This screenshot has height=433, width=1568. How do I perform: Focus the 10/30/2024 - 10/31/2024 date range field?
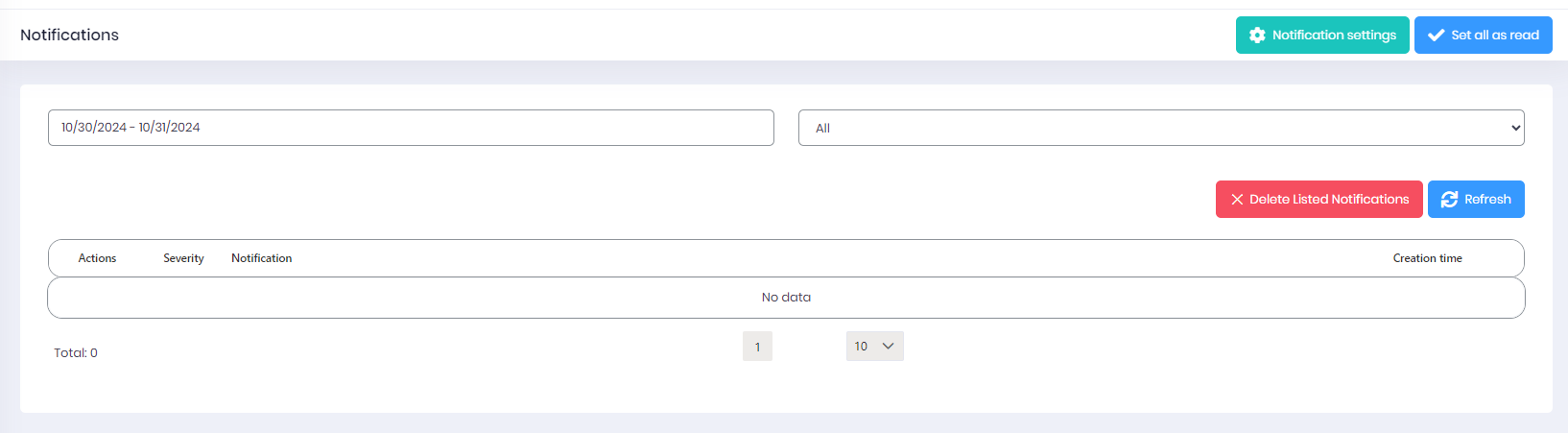coord(411,128)
